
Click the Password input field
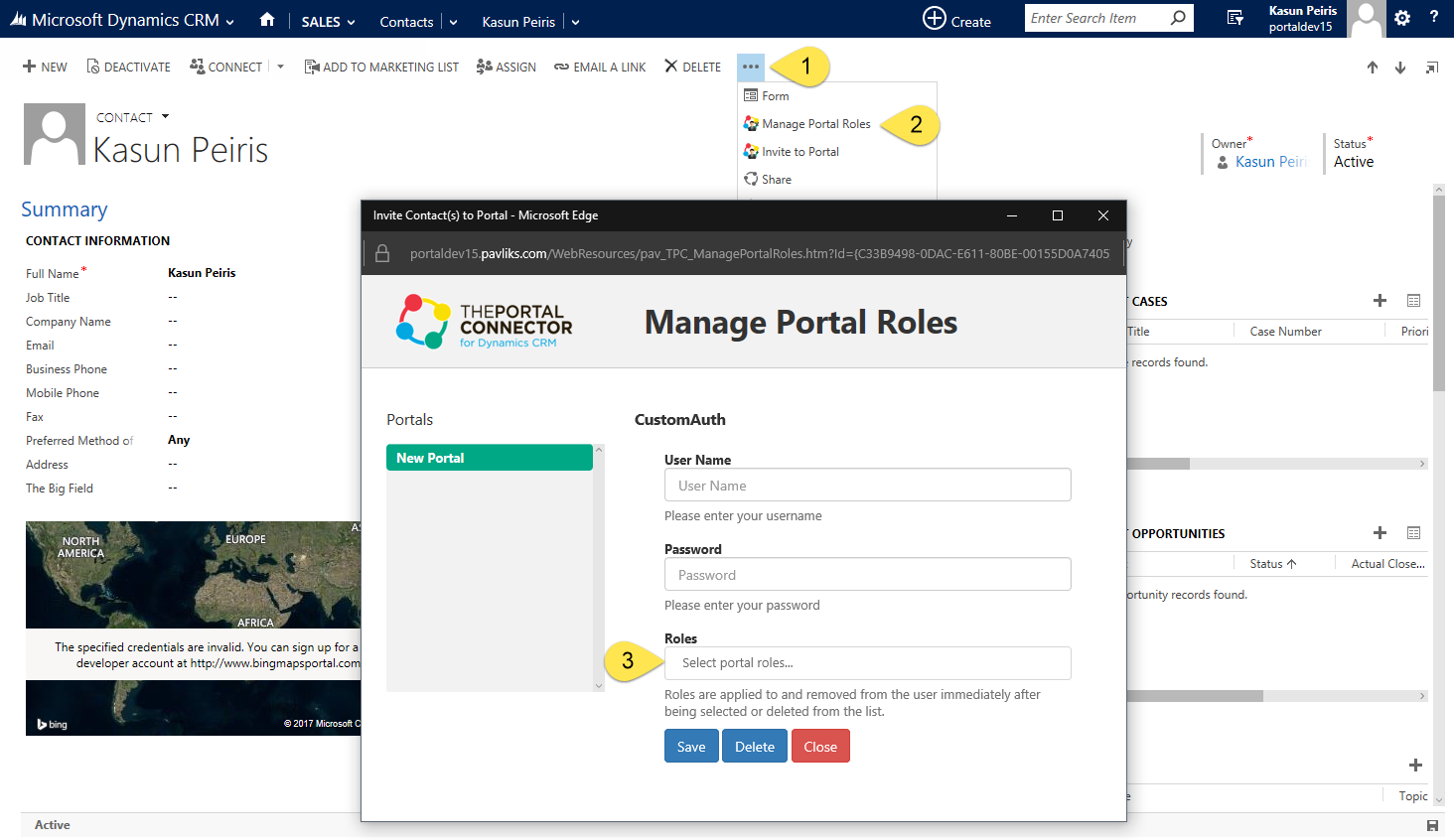click(868, 574)
